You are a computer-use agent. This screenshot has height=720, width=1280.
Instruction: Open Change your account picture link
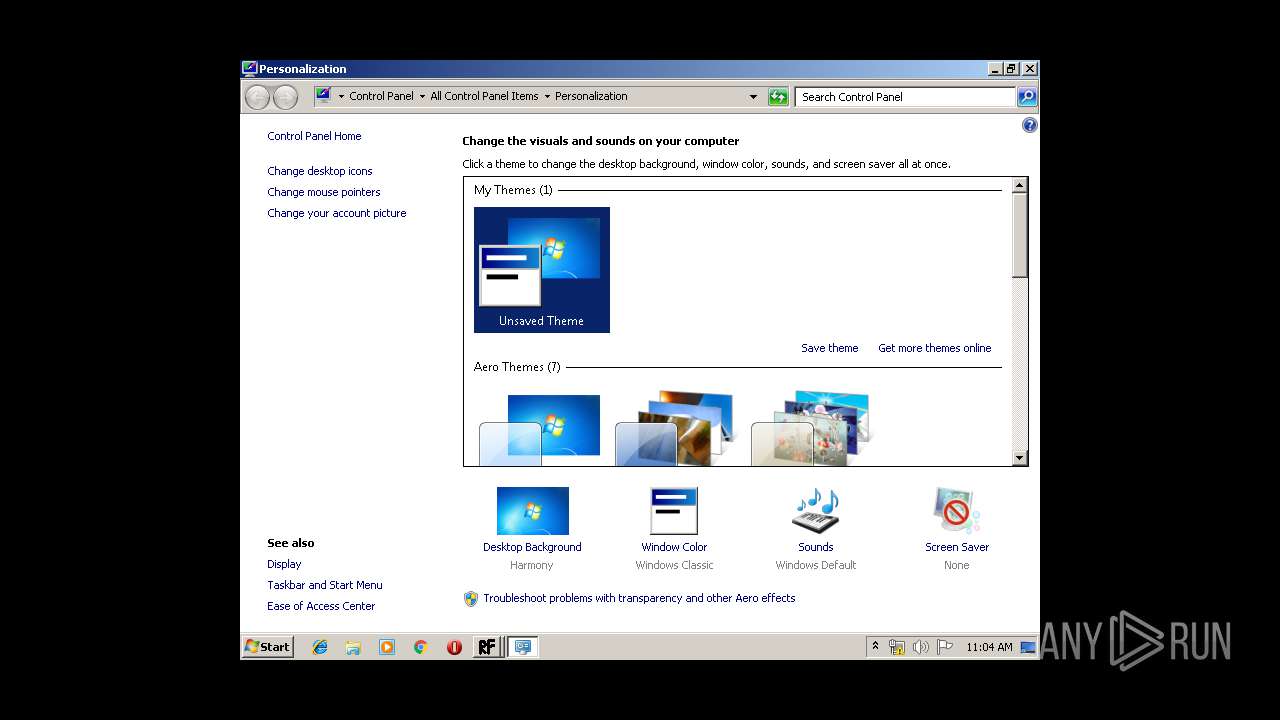pyautogui.click(x=336, y=213)
